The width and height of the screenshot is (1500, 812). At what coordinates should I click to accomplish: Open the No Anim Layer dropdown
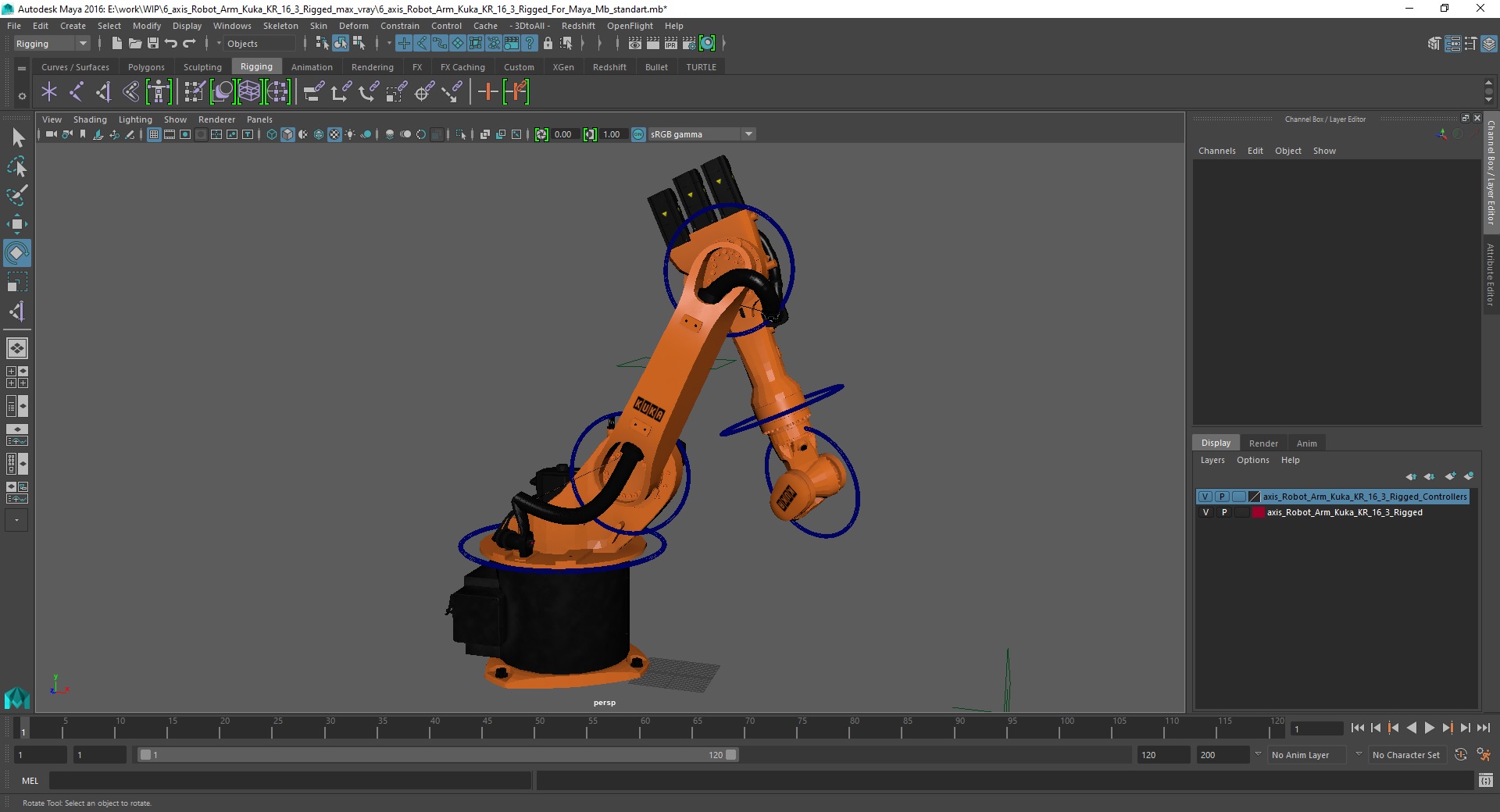(1306, 755)
